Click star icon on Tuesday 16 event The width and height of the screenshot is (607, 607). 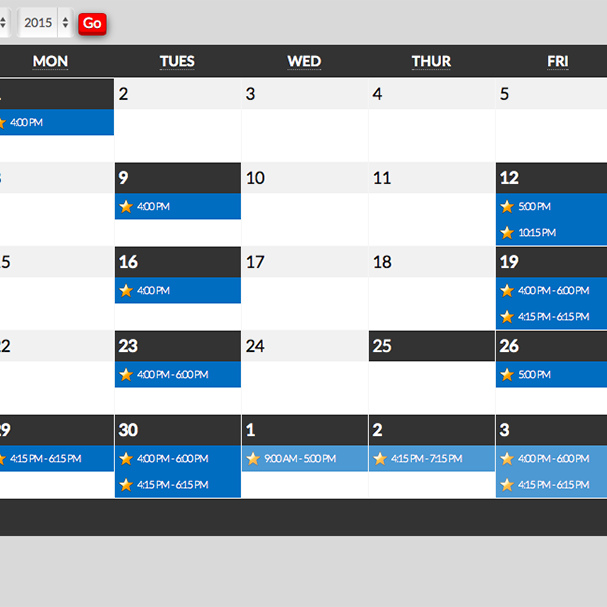coord(126,291)
